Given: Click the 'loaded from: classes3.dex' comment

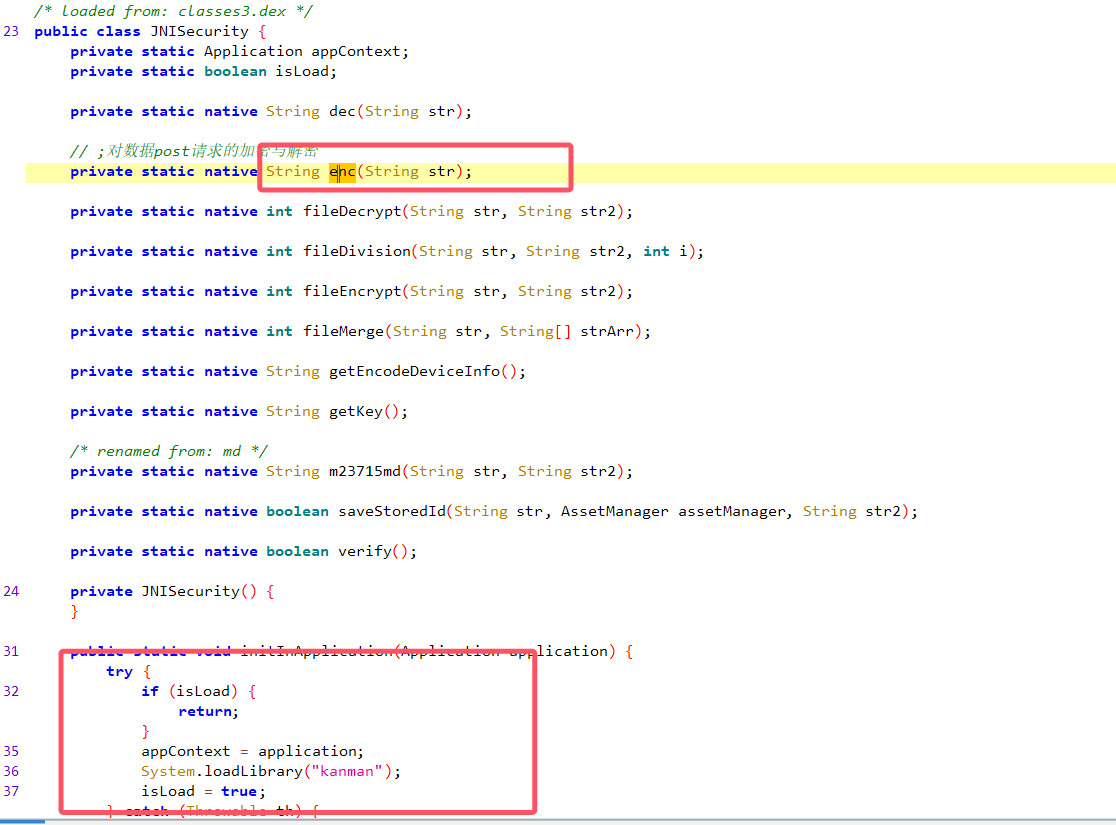Looking at the screenshot, I should pyautogui.click(x=173, y=11).
